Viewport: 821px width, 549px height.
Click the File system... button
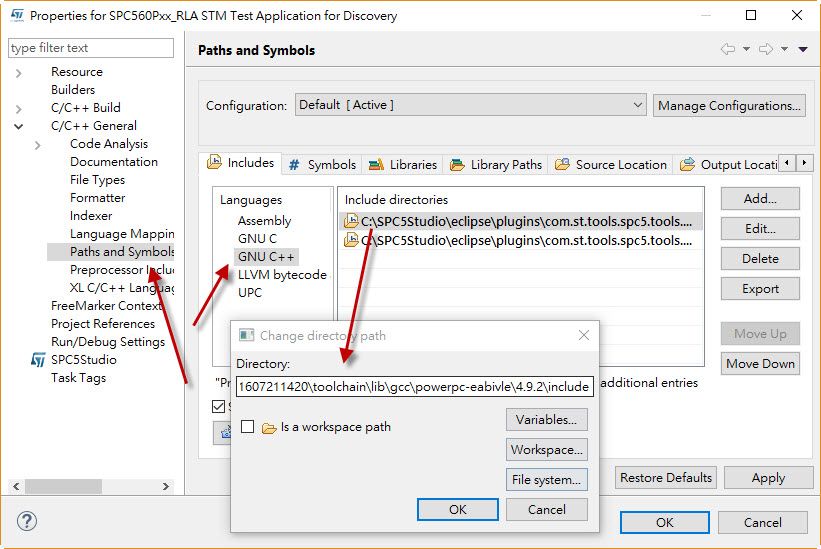click(x=547, y=479)
